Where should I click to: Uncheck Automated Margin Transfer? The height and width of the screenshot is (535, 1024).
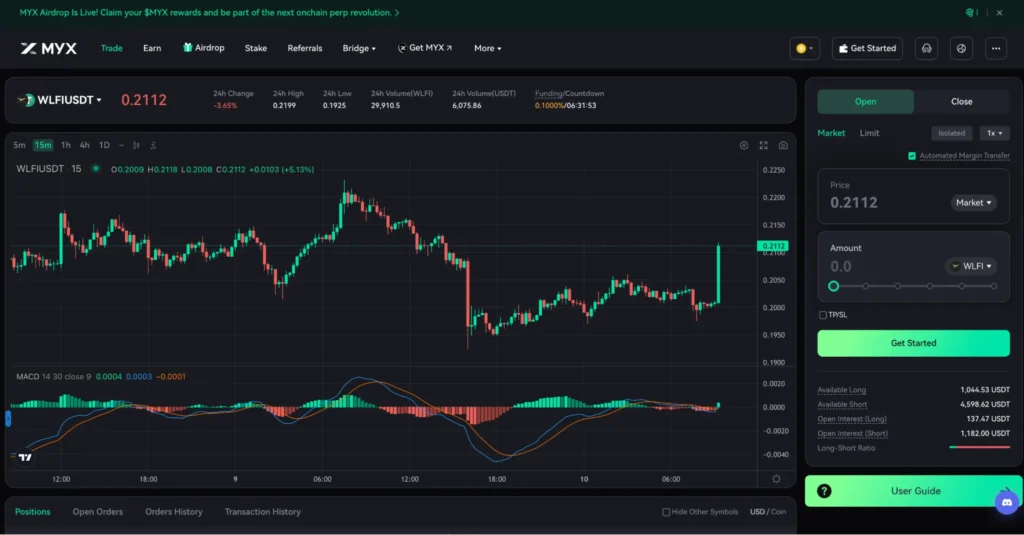click(x=912, y=156)
